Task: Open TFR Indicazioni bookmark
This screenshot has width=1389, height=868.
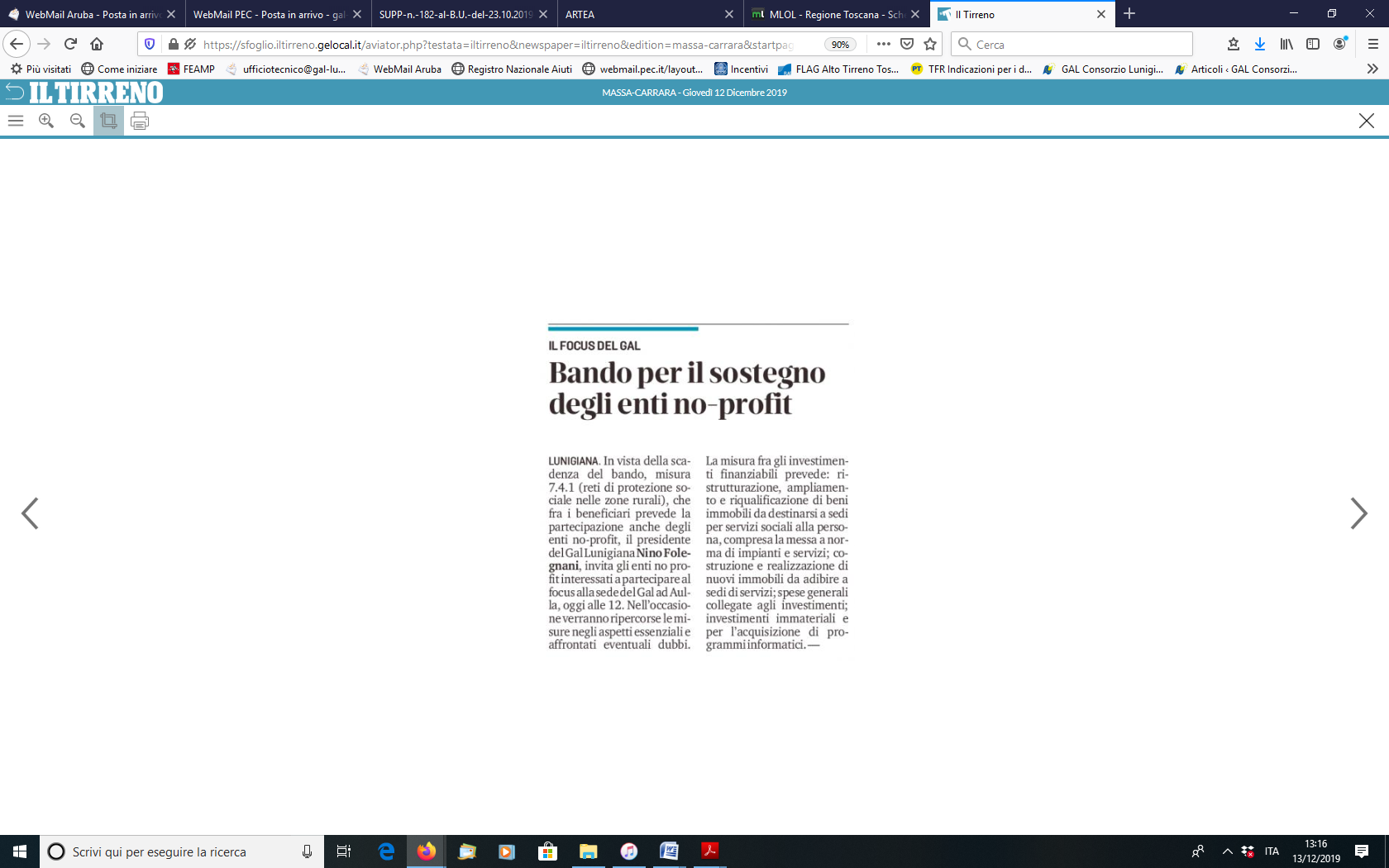Action: coord(971,69)
